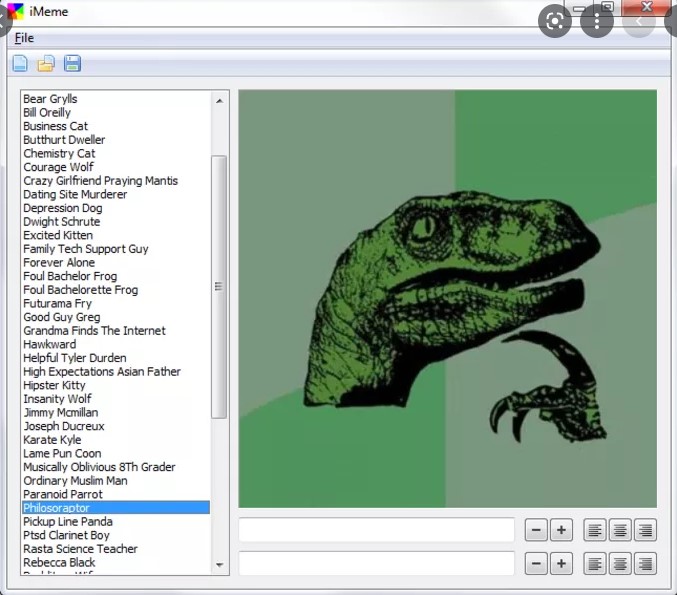Click the meme list scroll up arrow

coord(219,101)
